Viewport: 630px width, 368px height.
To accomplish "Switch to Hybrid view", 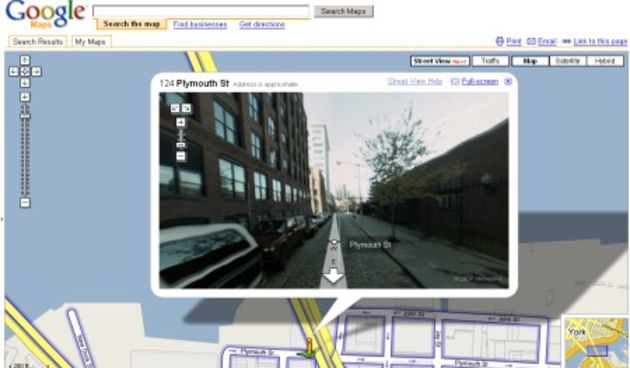I will pos(605,61).
